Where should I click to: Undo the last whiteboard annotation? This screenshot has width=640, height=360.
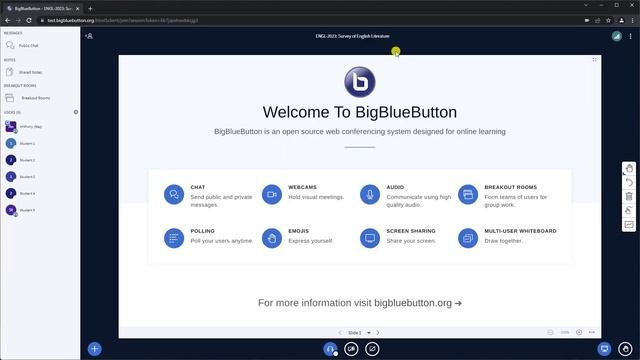point(629,182)
